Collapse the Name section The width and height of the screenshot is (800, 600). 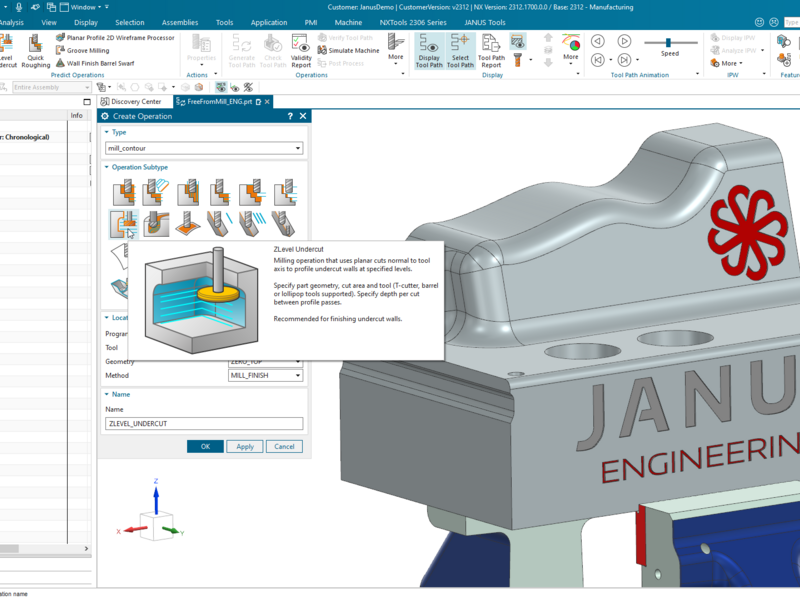point(107,394)
